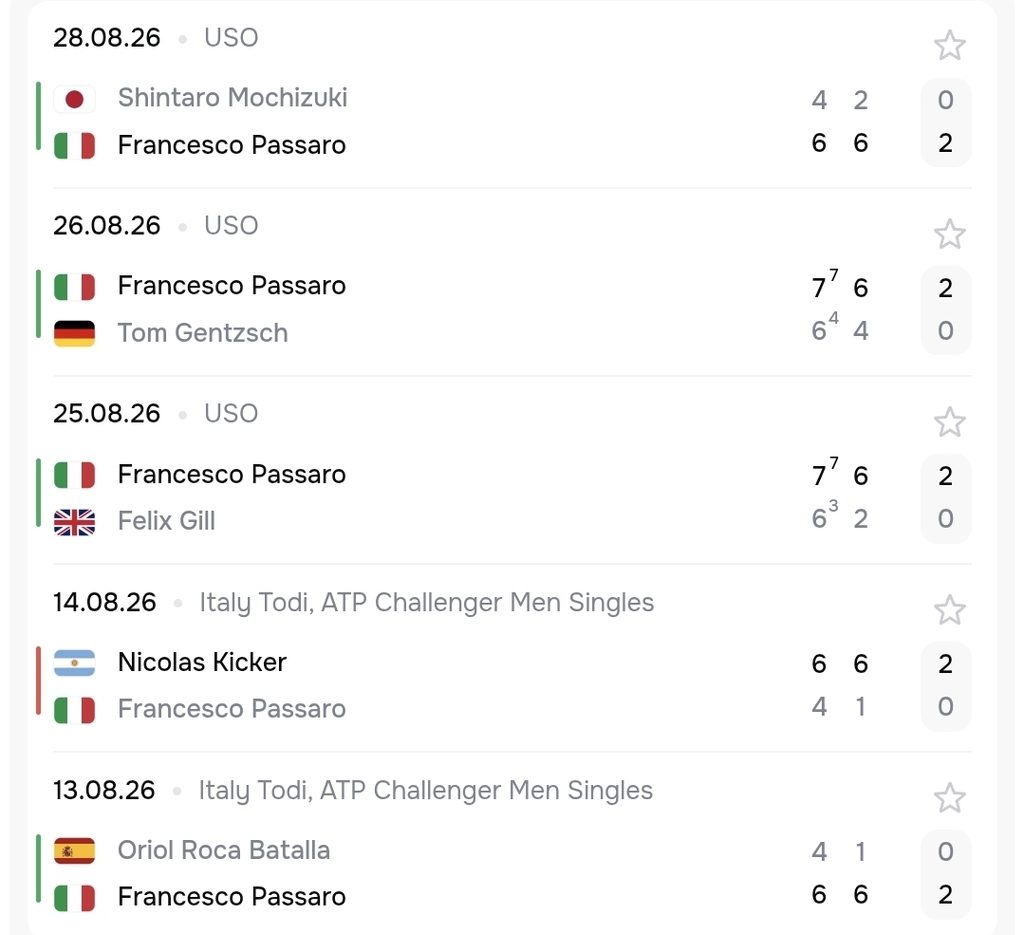Image resolution: width=1024 pixels, height=935 pixels.
Task: Open final set score box for 26.08.26 match
Action: [x=946, y=309]
